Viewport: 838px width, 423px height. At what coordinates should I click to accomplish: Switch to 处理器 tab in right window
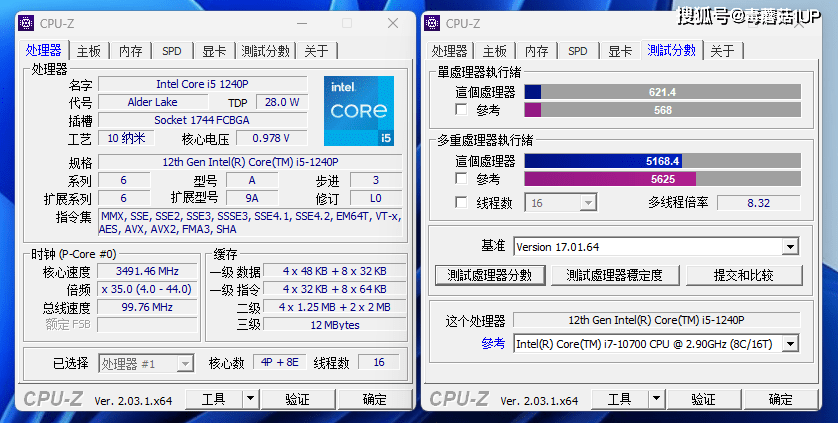pos(449,51)
